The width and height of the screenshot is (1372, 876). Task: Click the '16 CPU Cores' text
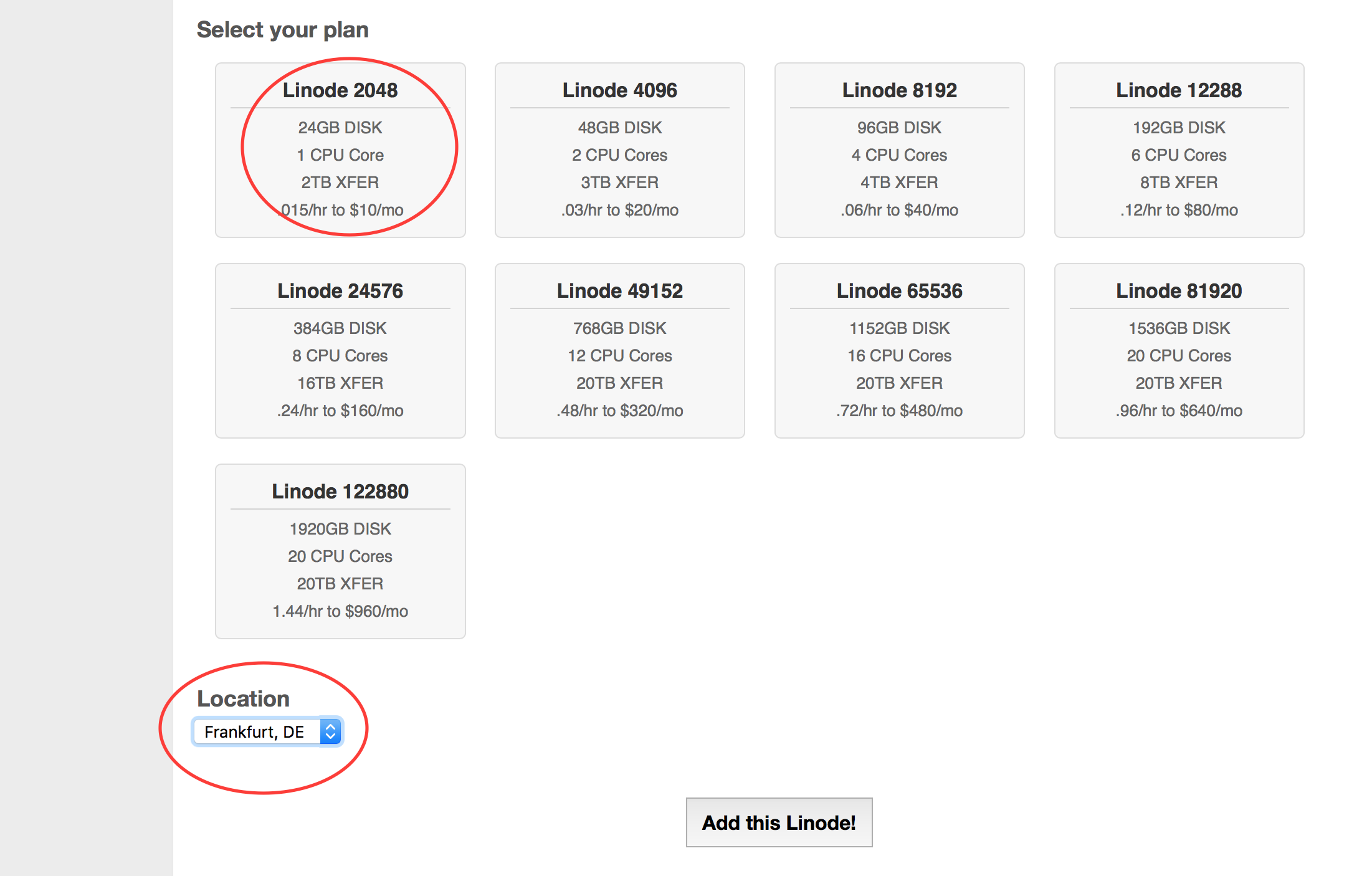[x=900, y=356]
